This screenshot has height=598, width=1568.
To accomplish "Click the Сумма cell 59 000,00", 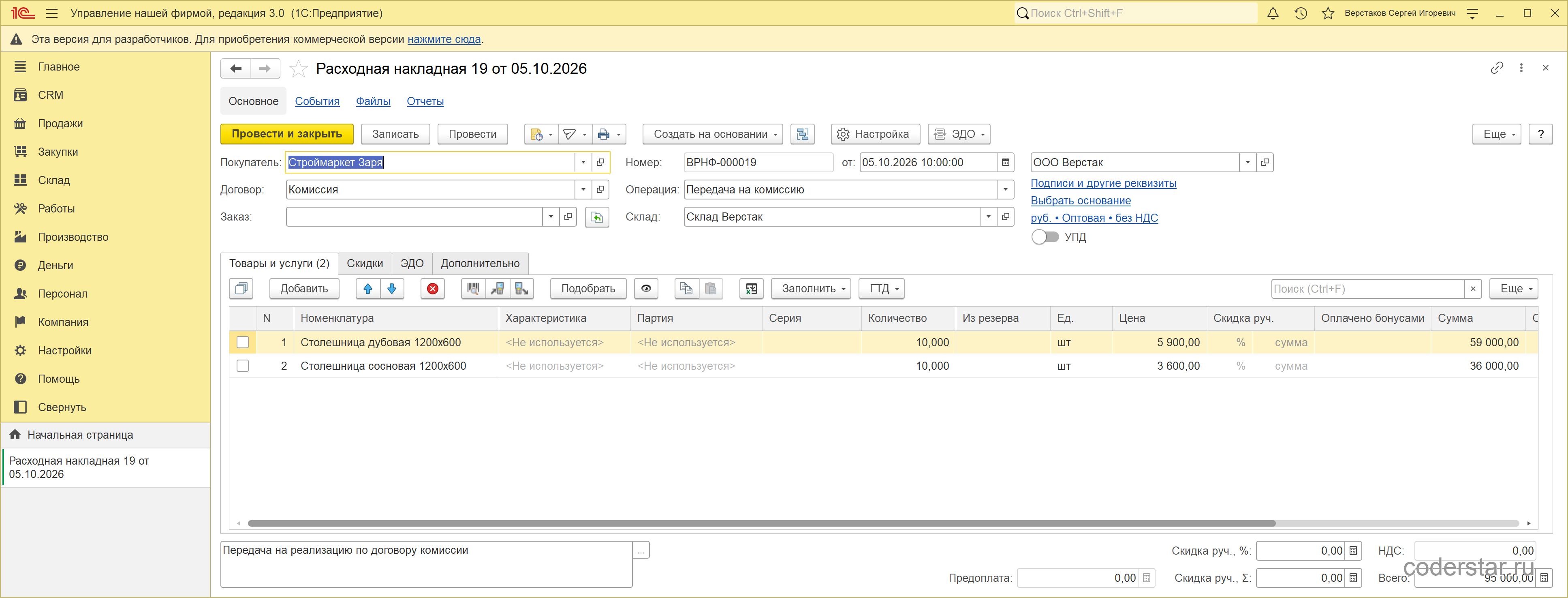I will pyautogui.click(x=1479, y=343).
